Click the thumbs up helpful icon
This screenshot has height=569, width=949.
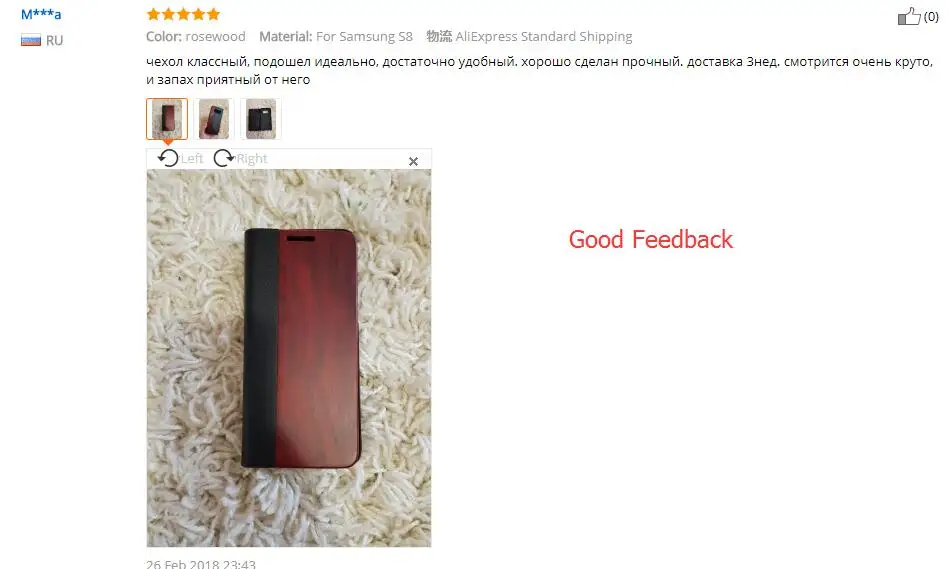point(908,16)
